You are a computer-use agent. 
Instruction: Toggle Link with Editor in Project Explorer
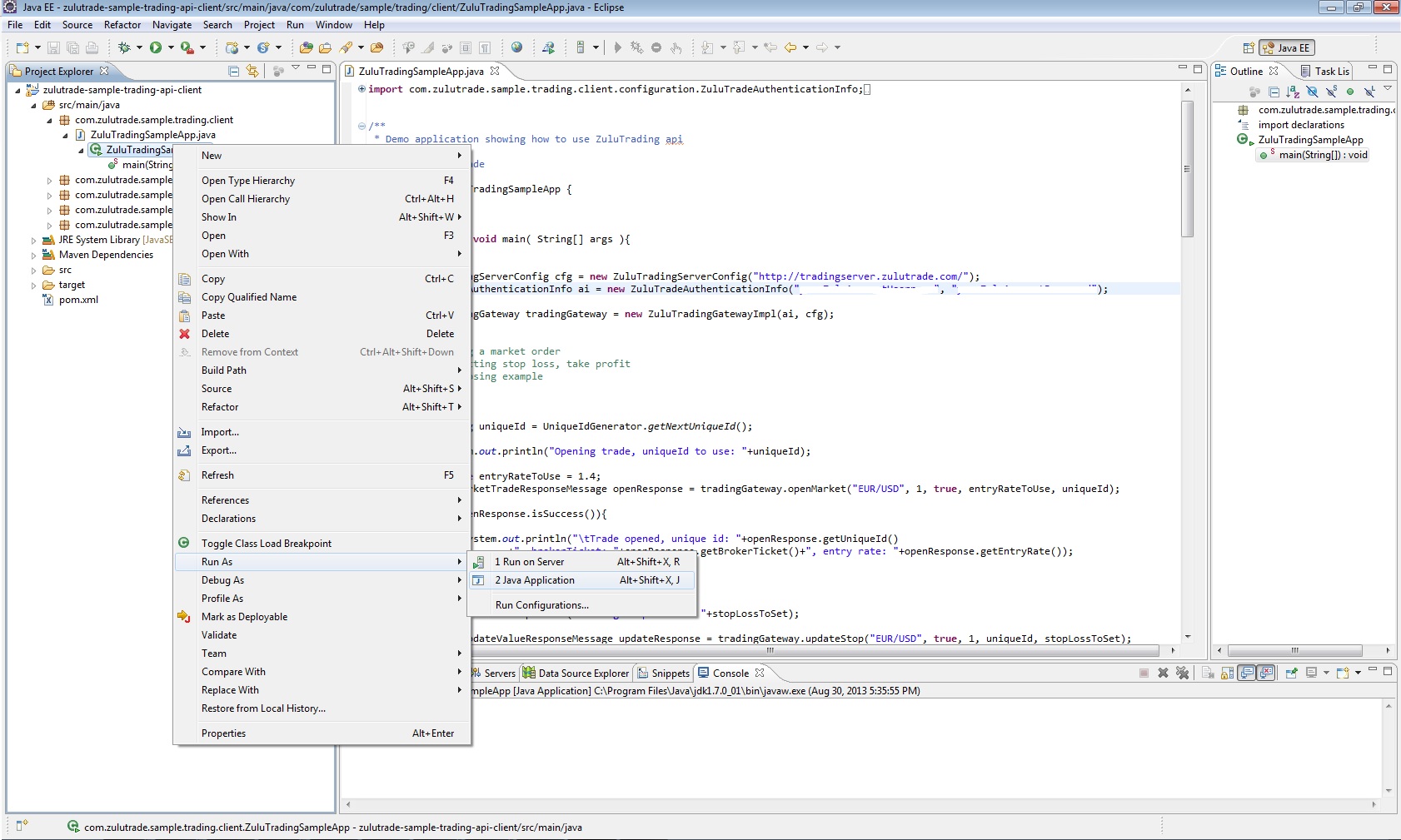click(x=252, y=72)
